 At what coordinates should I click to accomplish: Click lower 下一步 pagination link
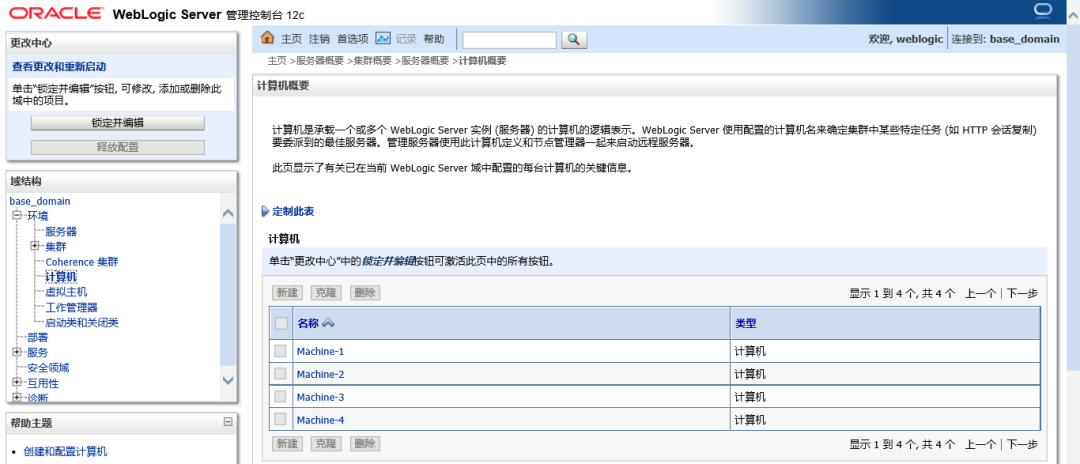coord(1022,445)
